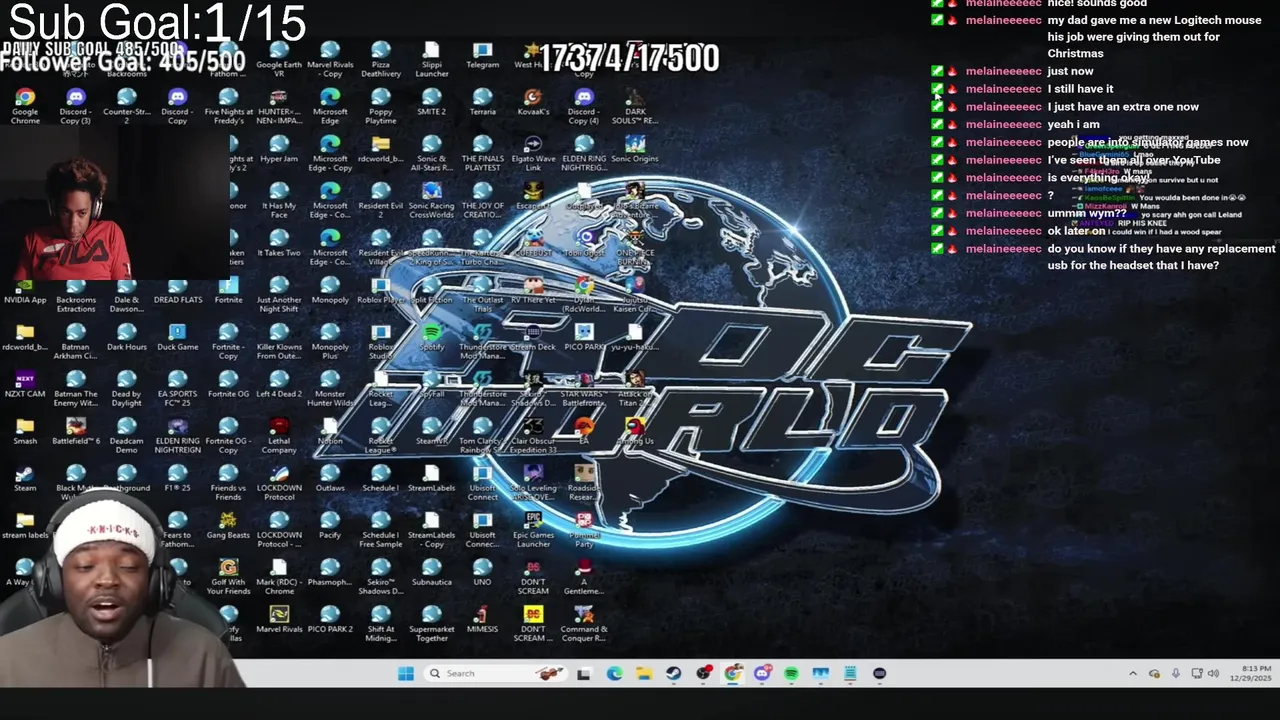The image size is (1280, 720).
Task: Open Task View from the taskbar
Action: pos(584,673)
